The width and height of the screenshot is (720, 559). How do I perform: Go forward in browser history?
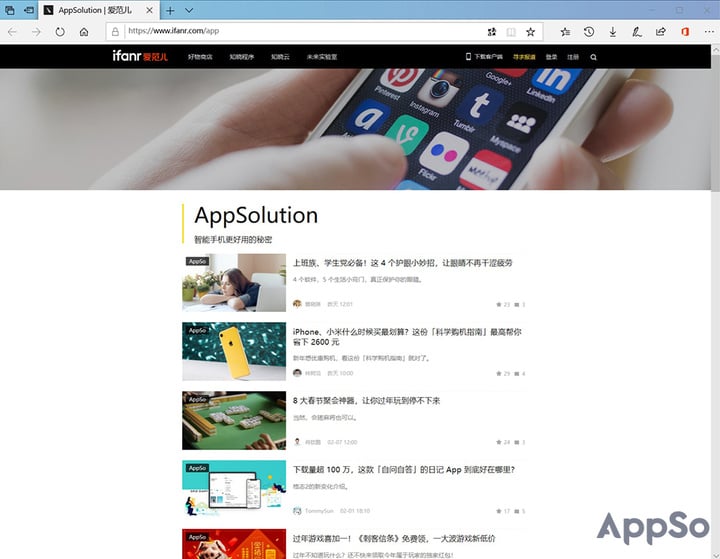[36, 32]
